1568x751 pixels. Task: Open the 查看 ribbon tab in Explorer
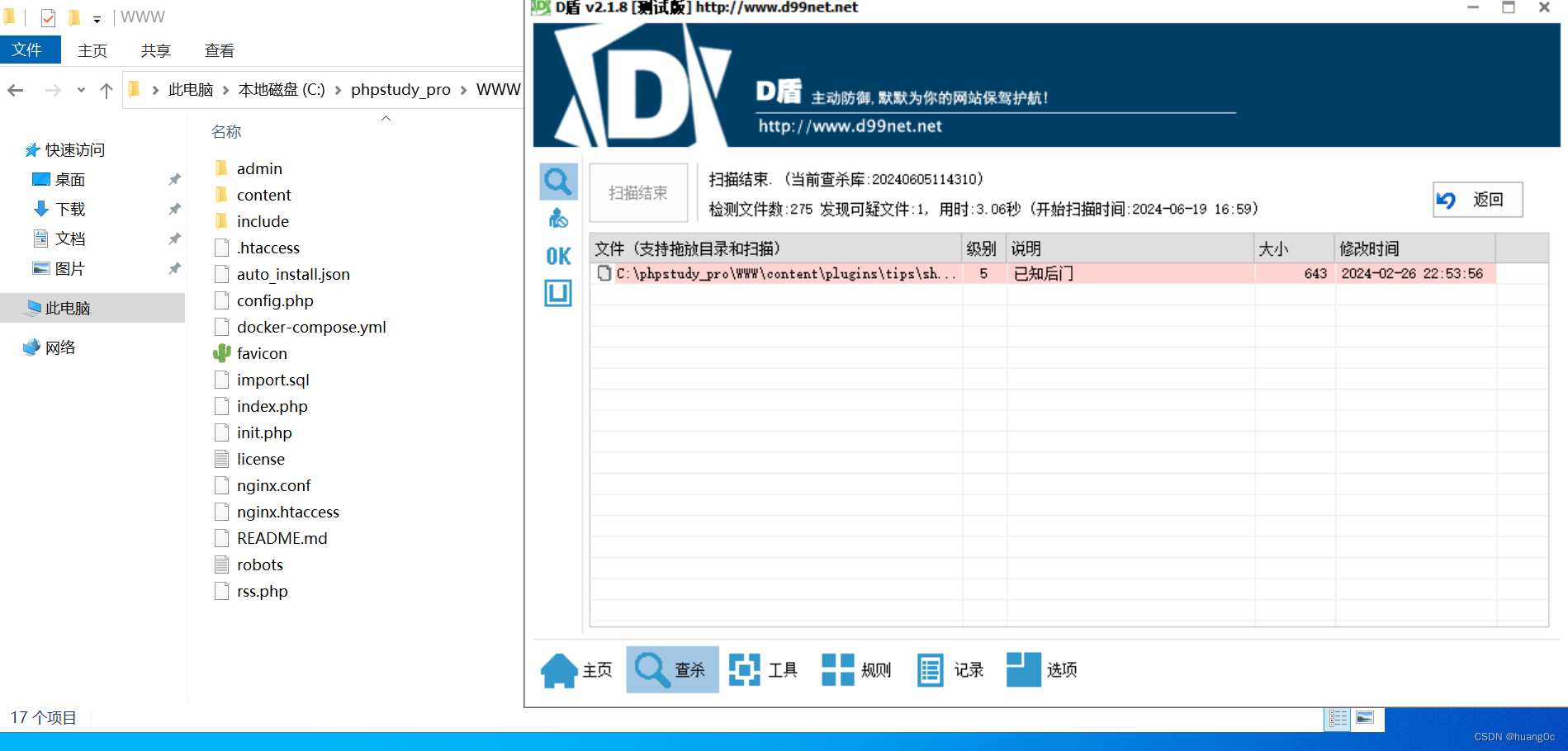click(219, 51)
